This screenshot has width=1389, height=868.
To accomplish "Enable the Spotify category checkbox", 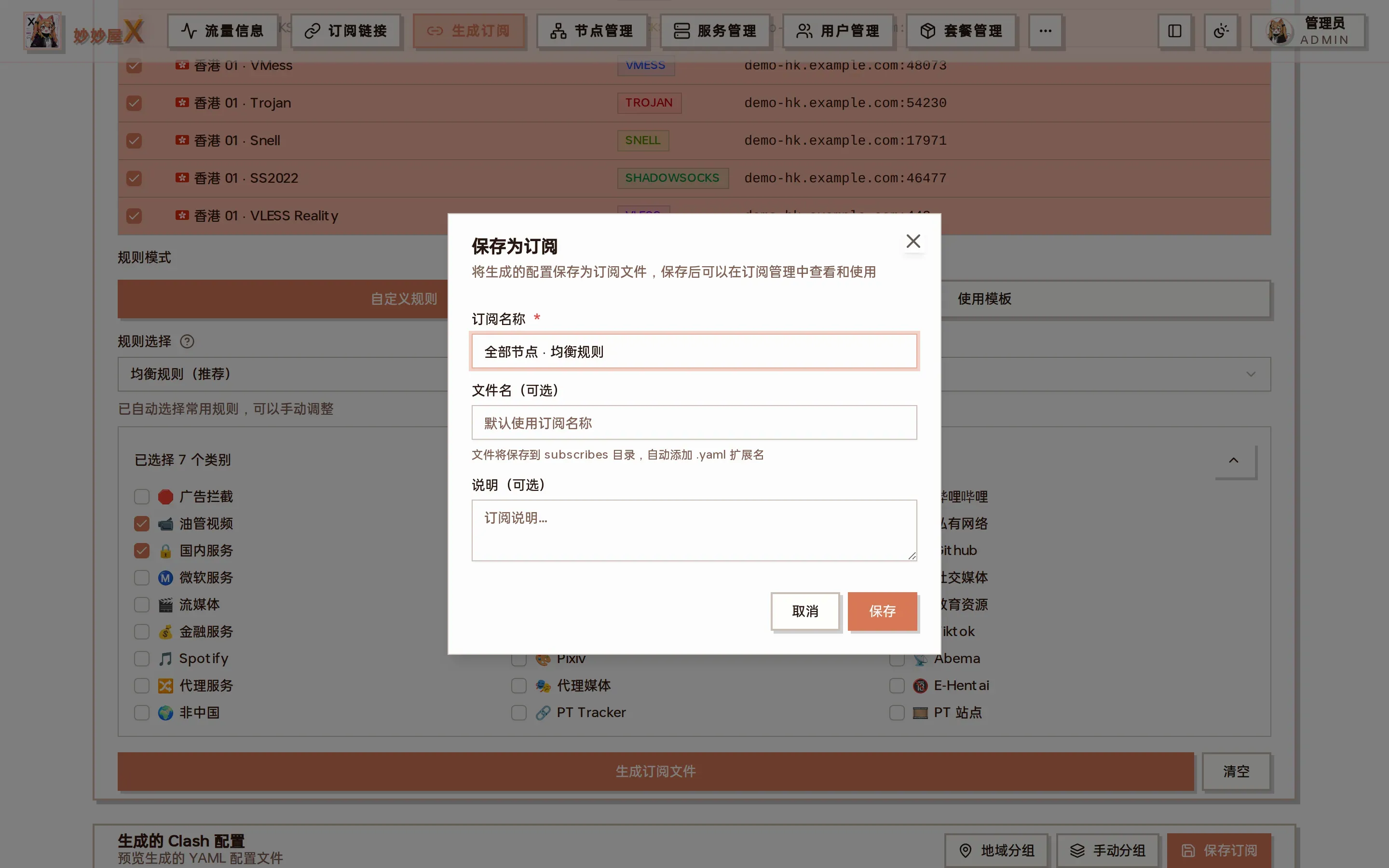I will click(142, 658).
